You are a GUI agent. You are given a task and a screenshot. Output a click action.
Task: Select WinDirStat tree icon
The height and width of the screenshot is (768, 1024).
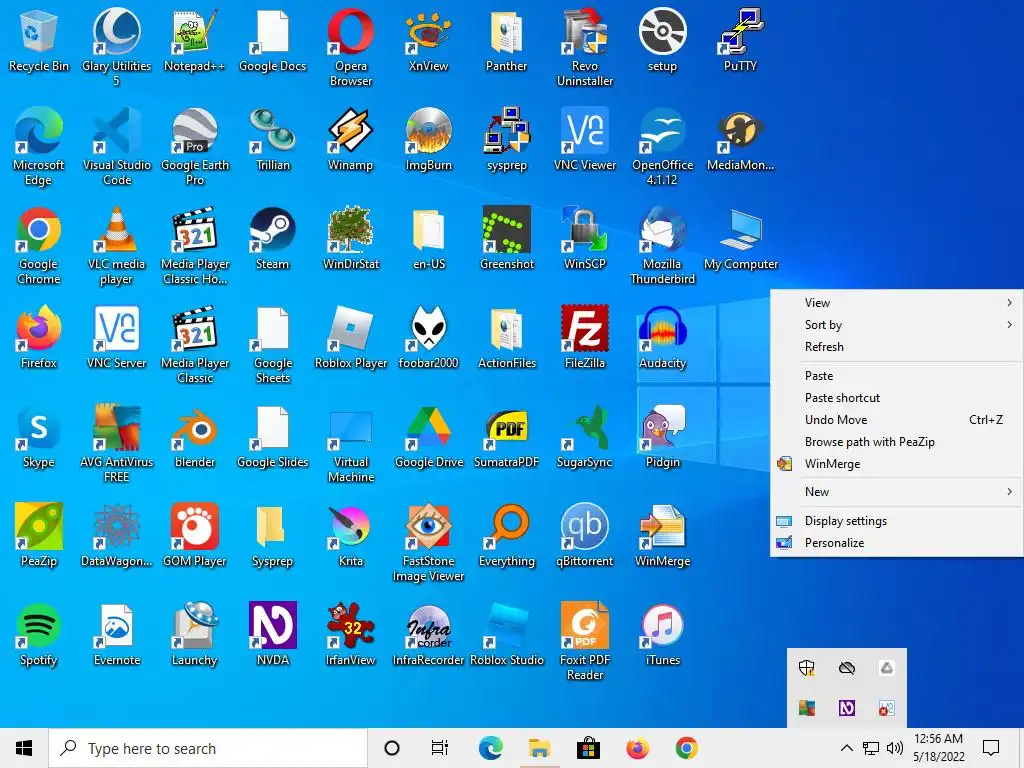(351, 238)
